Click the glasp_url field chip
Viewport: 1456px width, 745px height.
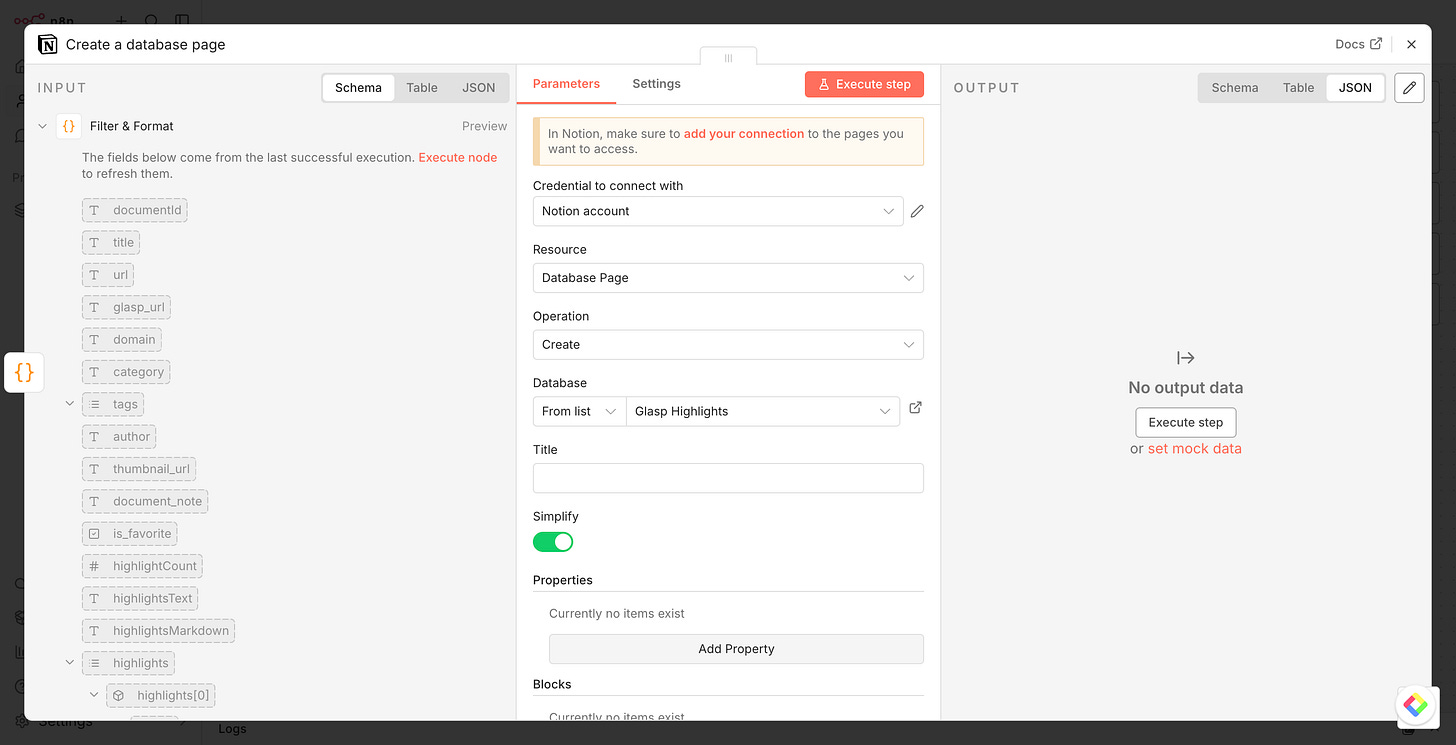(126, 307)
